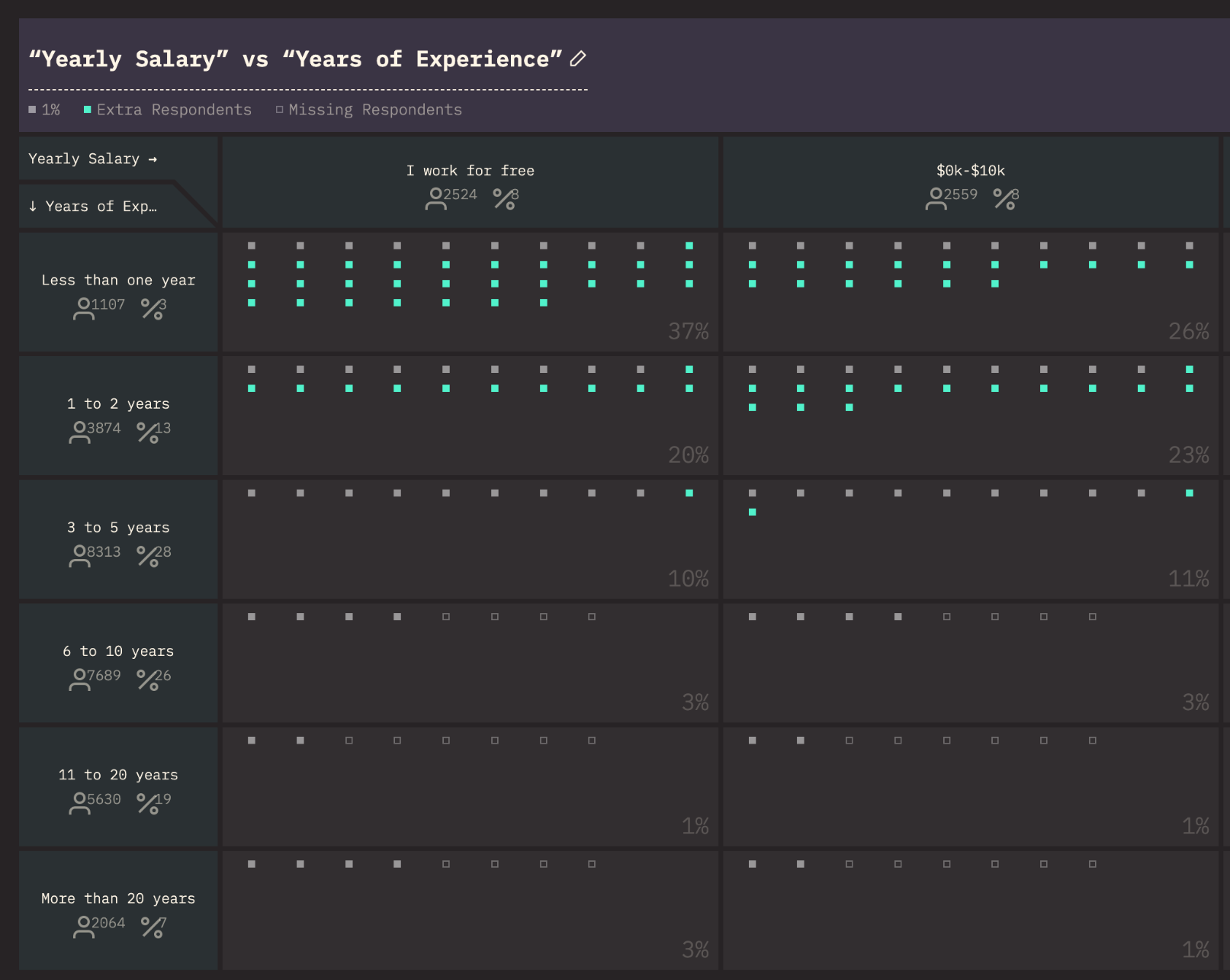
Task: Select the 'I work for free' column header
Action: tap(470, 171)
